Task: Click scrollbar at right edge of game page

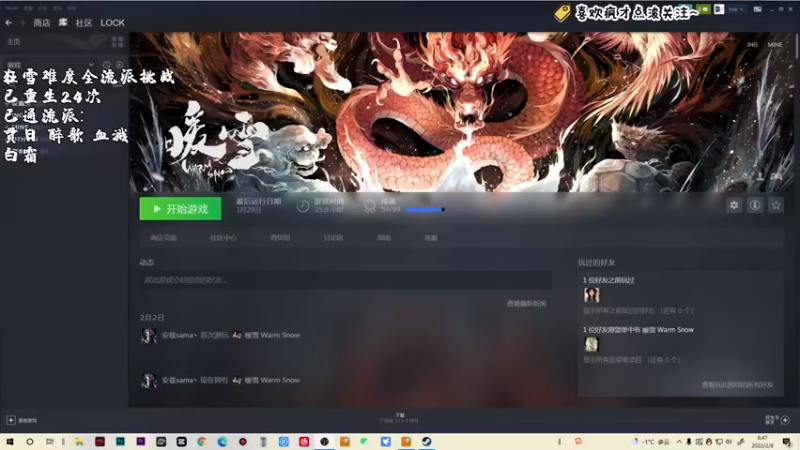Action: pos(797,46)
